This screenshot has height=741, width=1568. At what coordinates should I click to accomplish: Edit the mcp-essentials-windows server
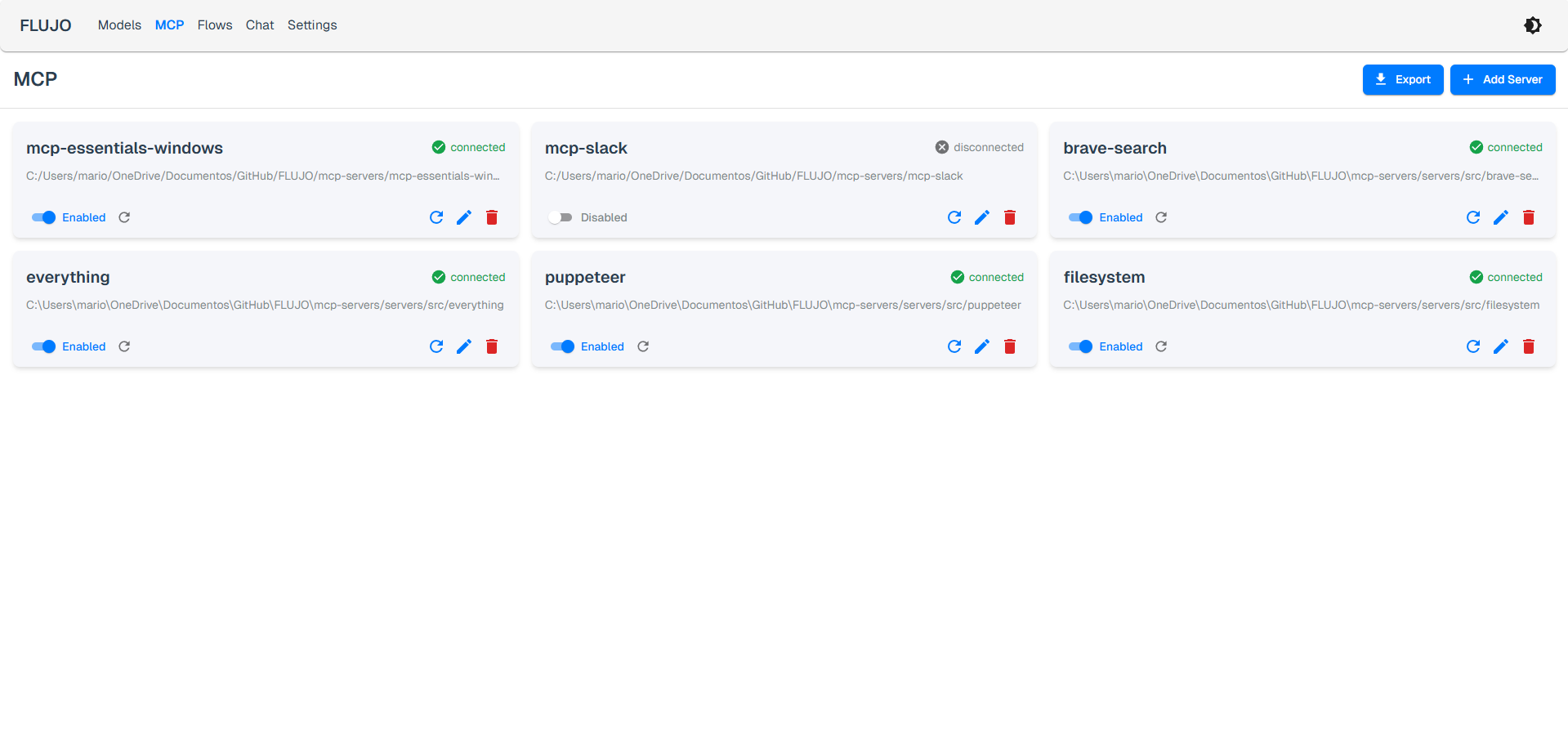tap(464, 217)
